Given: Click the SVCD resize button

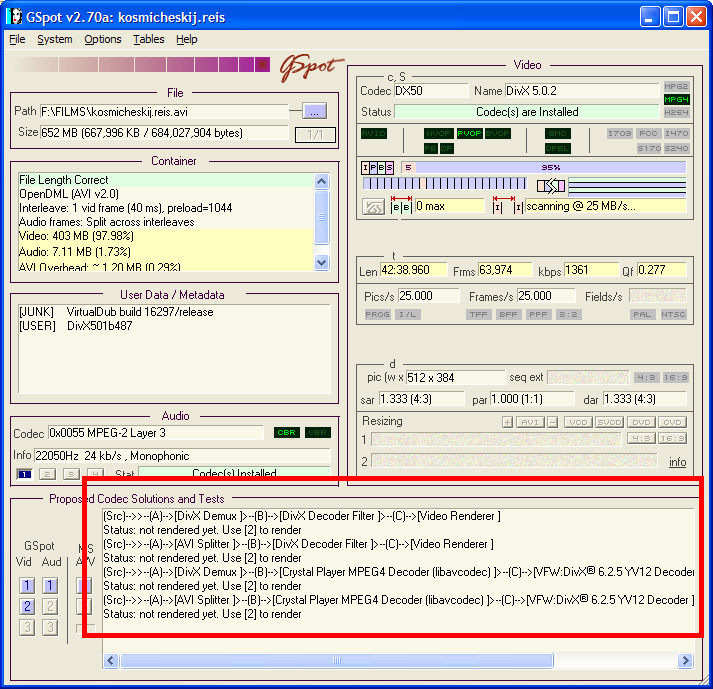Looking at the screenshot, I should (609, 422).
